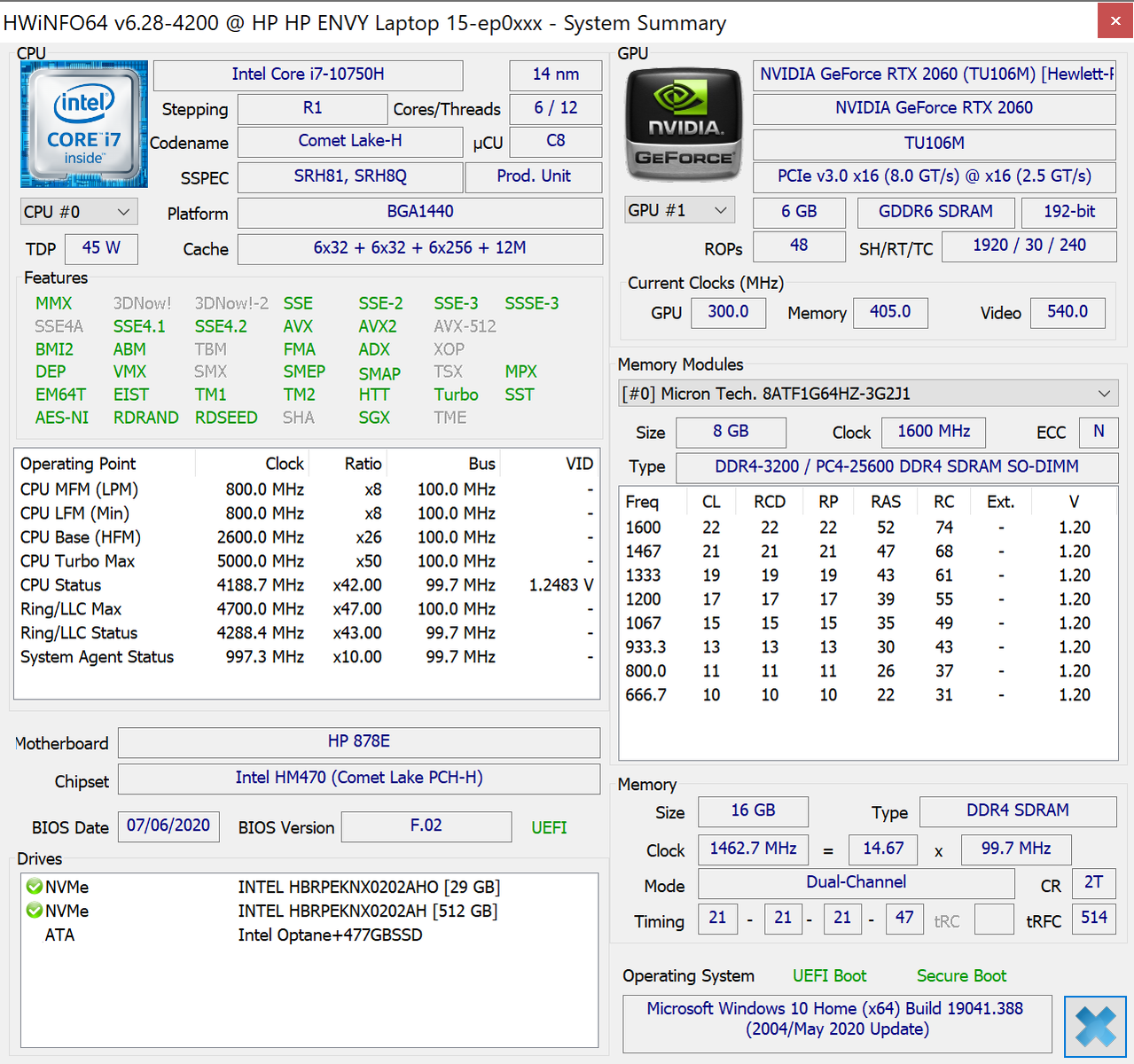1134x1064 pixels.
Task: Click the 14 nm process field
Action: [x=556, y=74]
